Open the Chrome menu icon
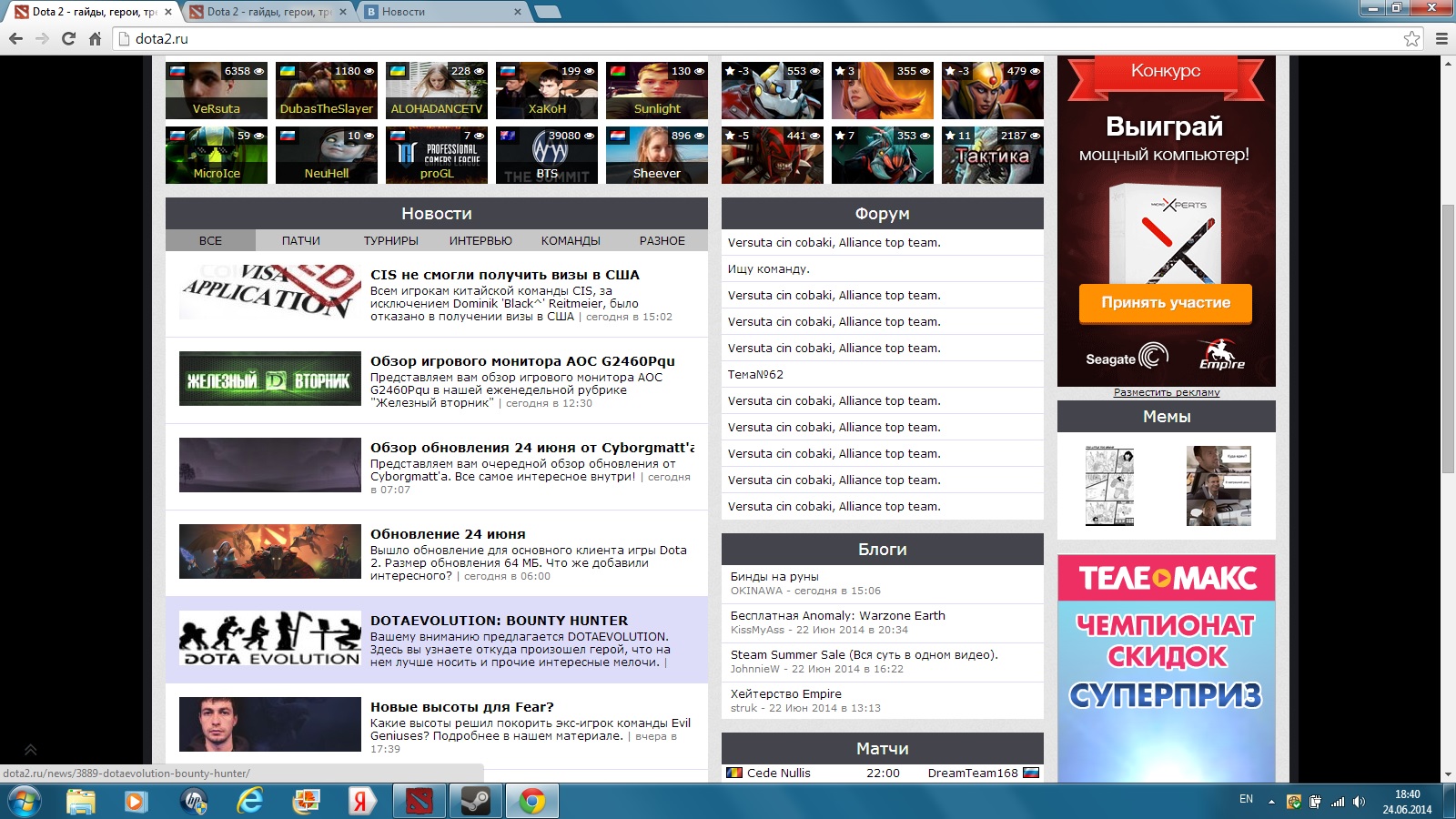The image size is (1456, 819). coord(1441,38)
